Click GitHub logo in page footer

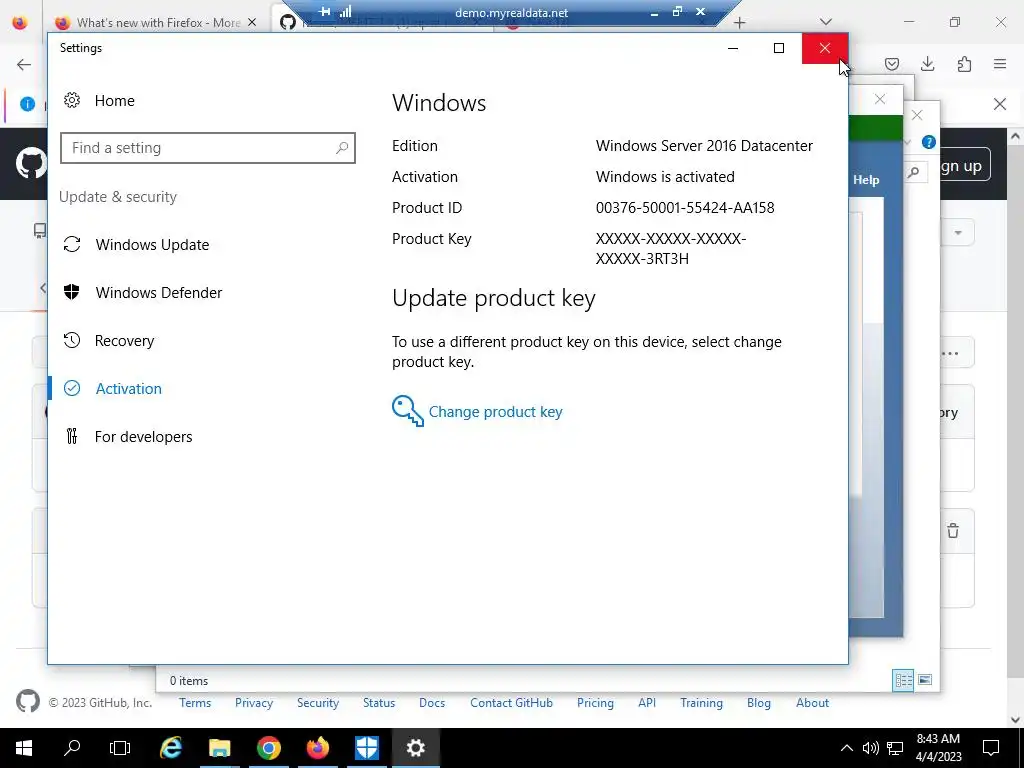27,701
